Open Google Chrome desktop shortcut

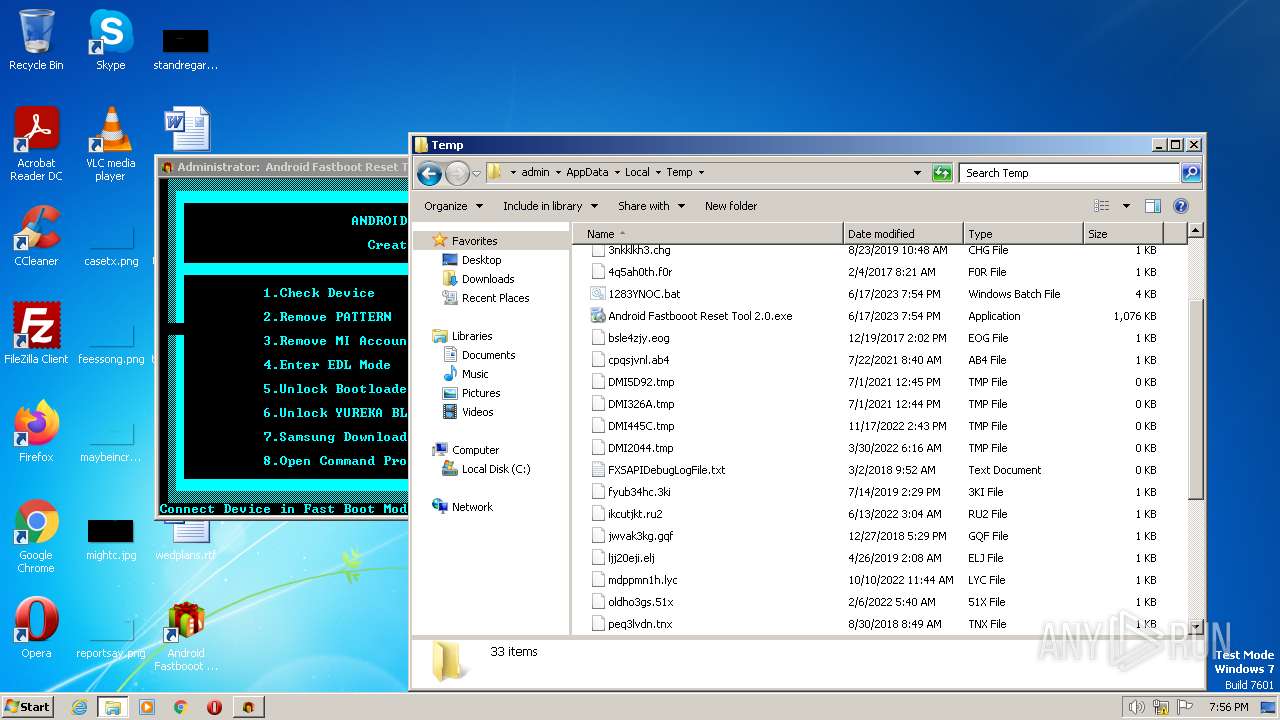[36, 536]
